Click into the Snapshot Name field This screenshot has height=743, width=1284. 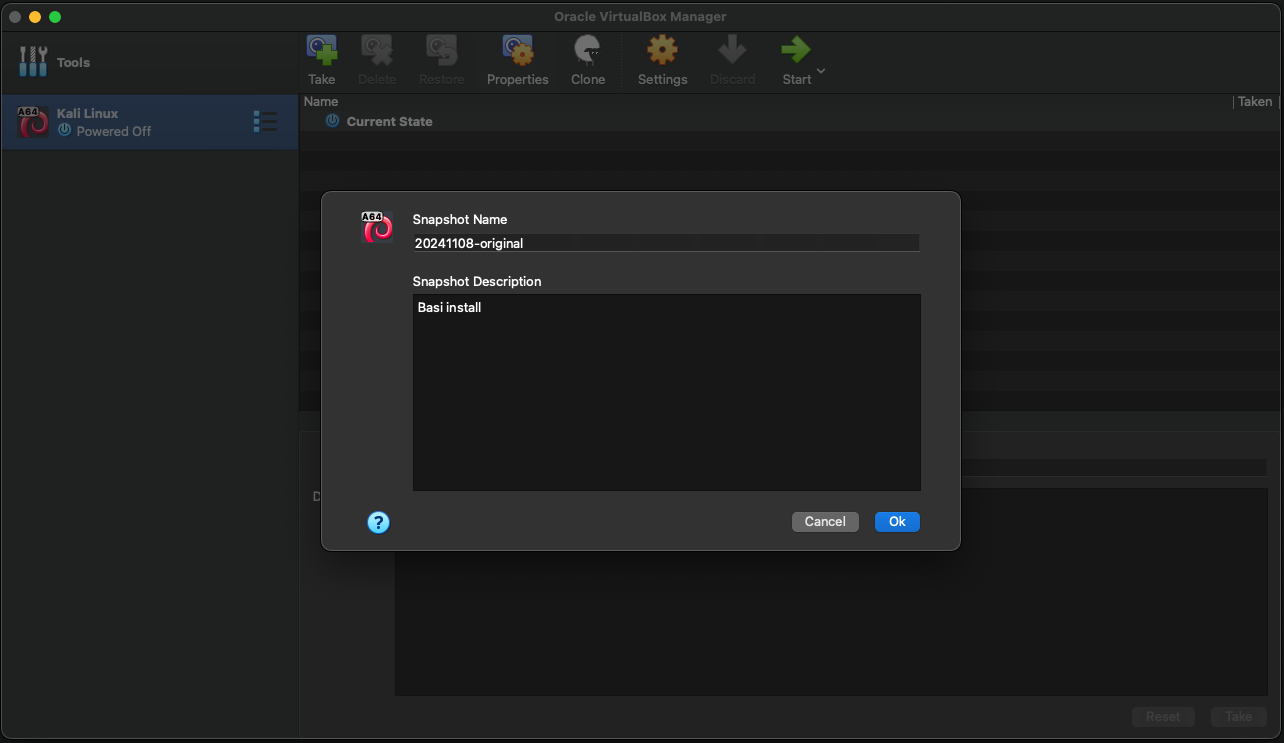pyautogui.click(x=665, y=243)
